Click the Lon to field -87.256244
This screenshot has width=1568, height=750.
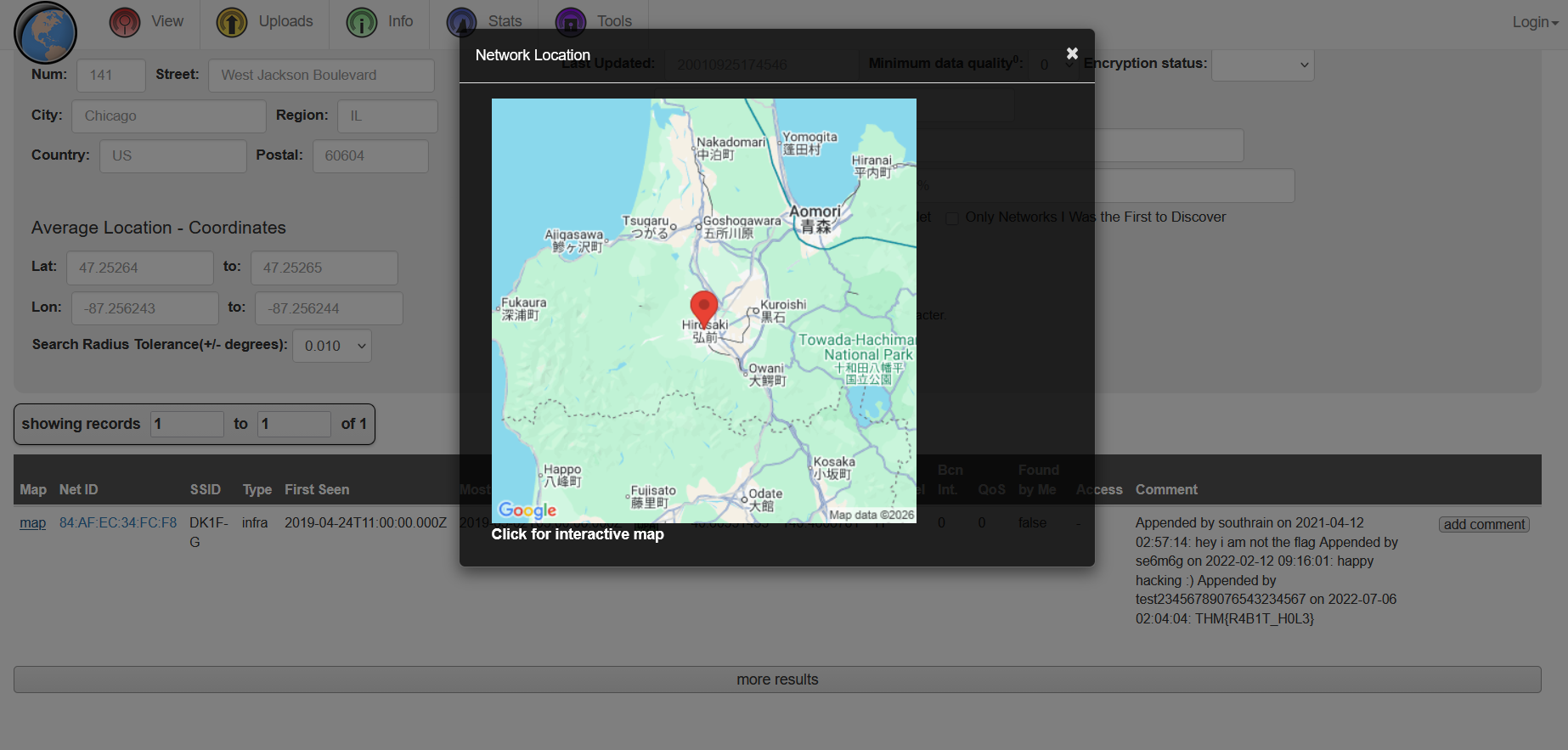(330, 308)
